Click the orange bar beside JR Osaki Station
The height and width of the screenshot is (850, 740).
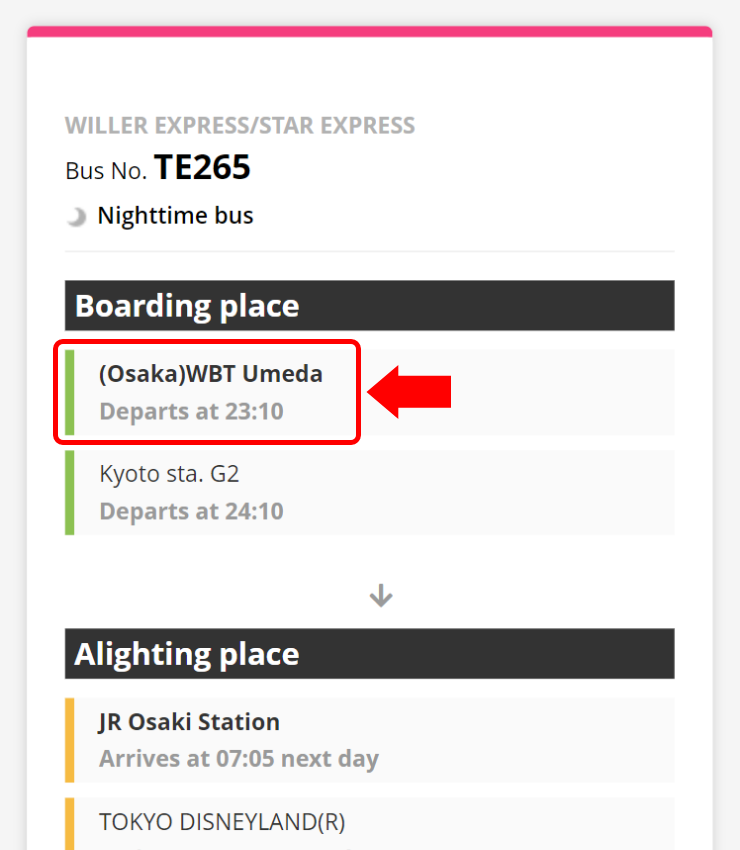pyautogui.click(x=69, y=740)
